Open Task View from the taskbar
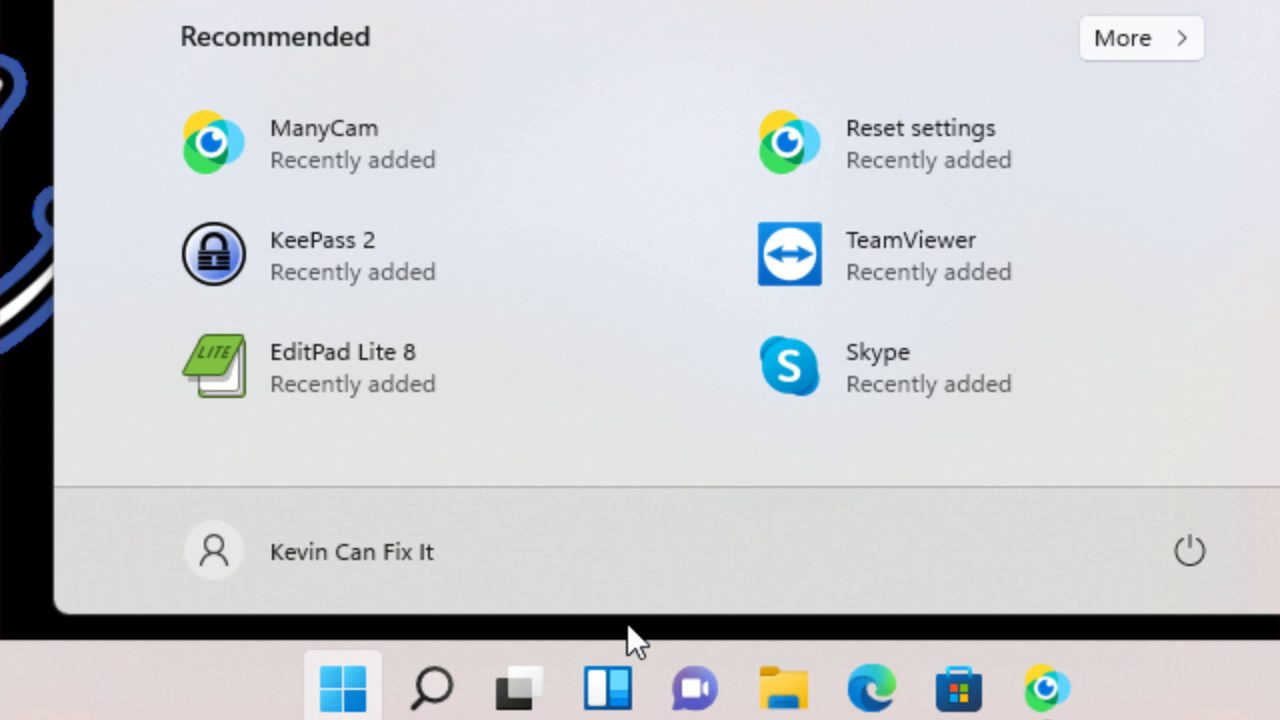The height and width of the screenshot is (720, 1280). click(x=519, y=688)
